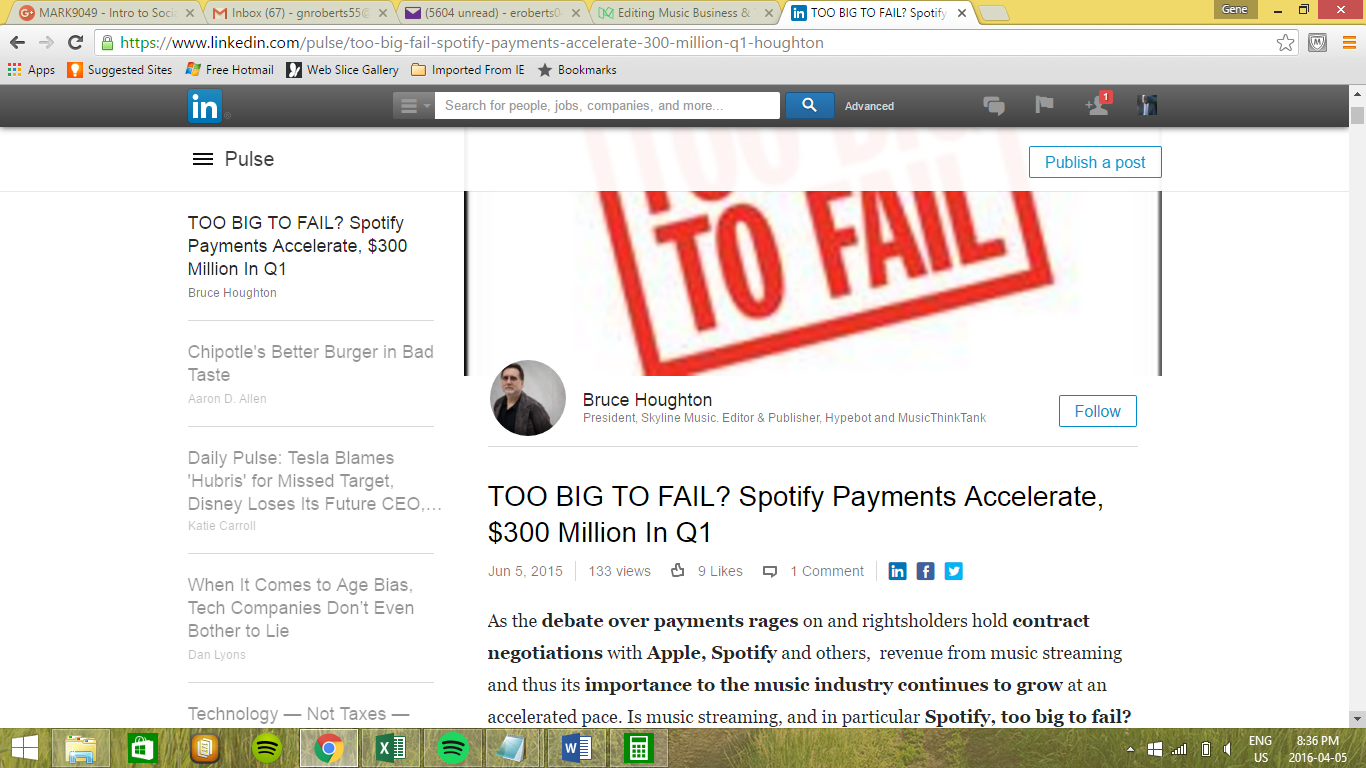
Task: Expand the Pulse hamburger menu
Action: (x=203, y=159)
